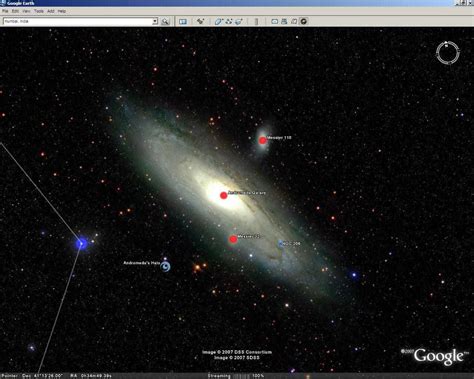Screen dimensions: 474x379
Task: Toggle the sidebar panel icon
Action: click(x=183, y=21)
